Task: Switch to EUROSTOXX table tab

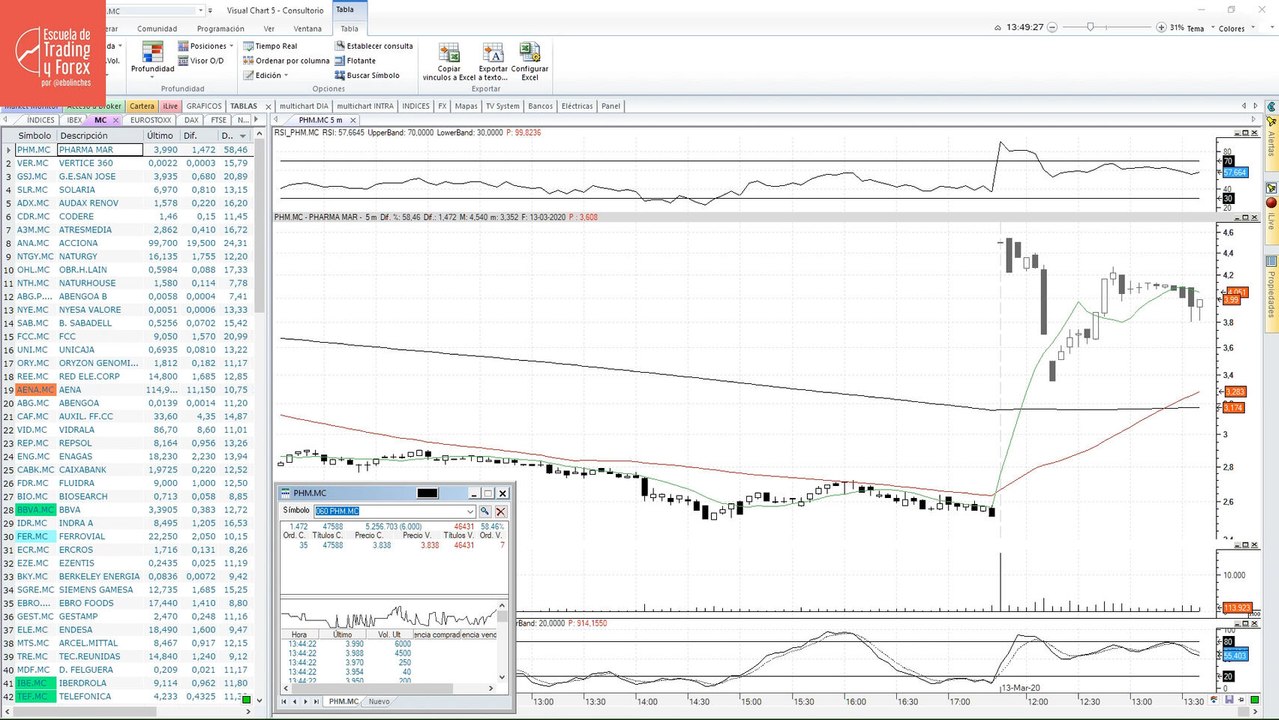Action: (x=151, y=120)
